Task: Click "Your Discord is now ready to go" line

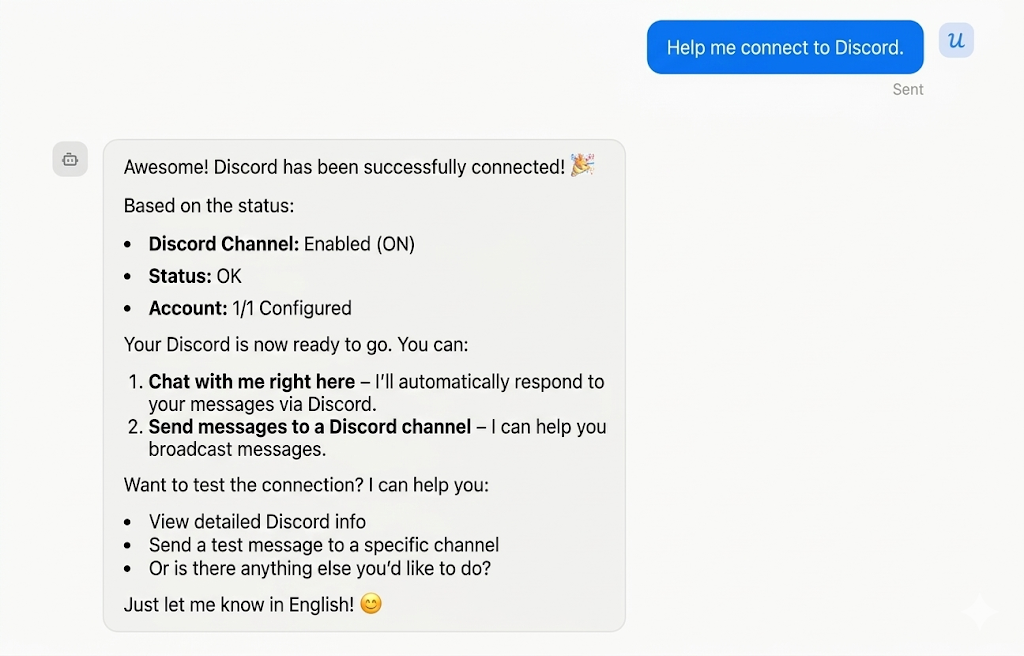Action: point(296,345)
